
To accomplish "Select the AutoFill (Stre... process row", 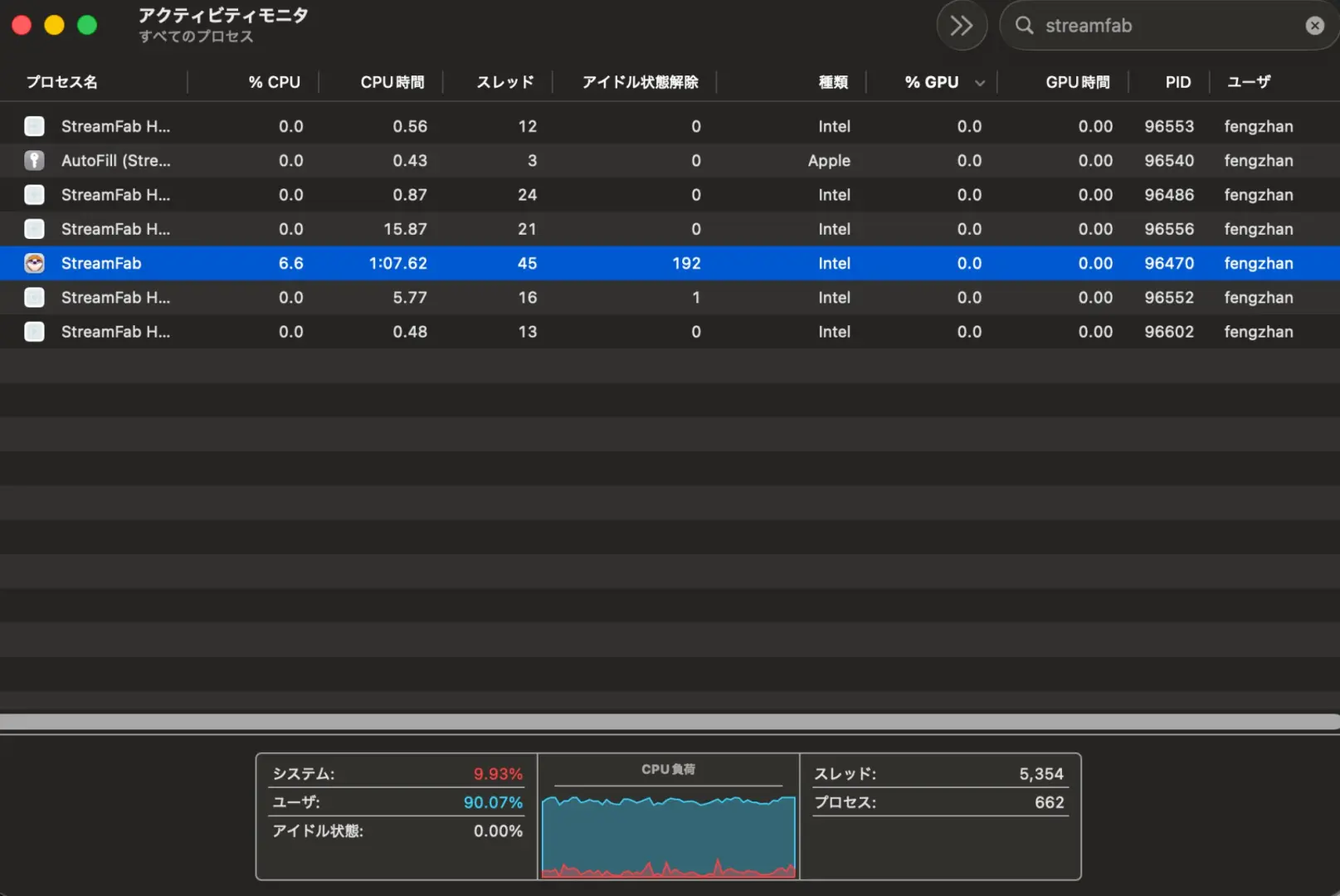I will (x=670, y=160).
